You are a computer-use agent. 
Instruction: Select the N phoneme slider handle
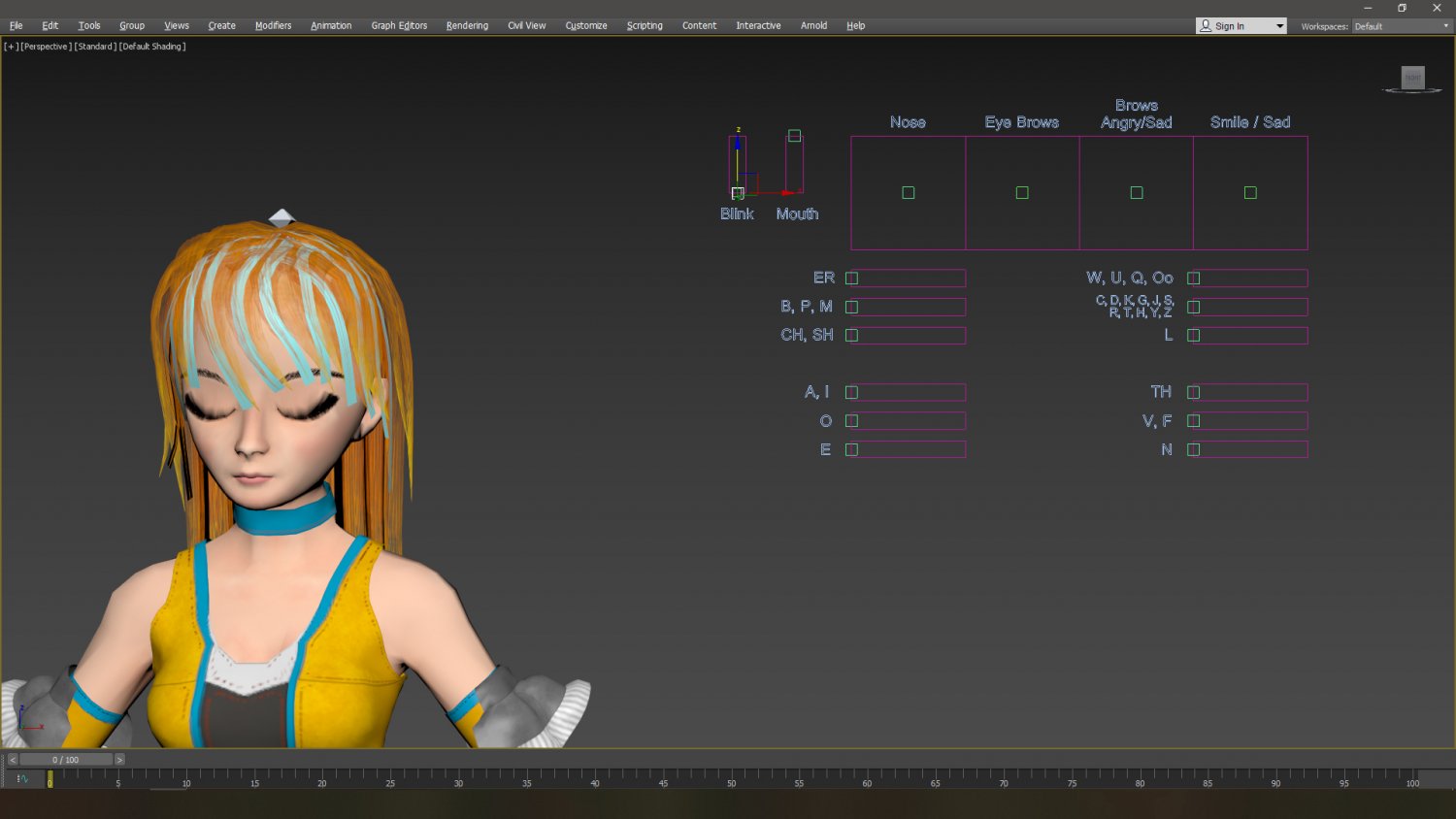1194,450
